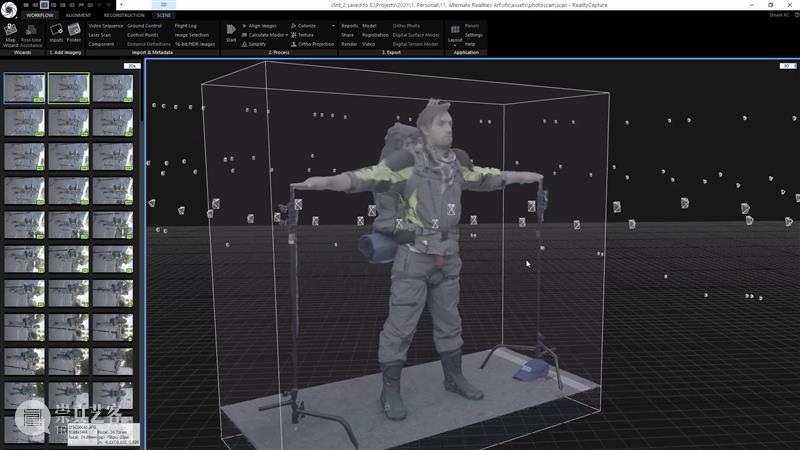This screenshot has height=450, width=800.
Task: Run the Simplify tool
Action: 254,44
